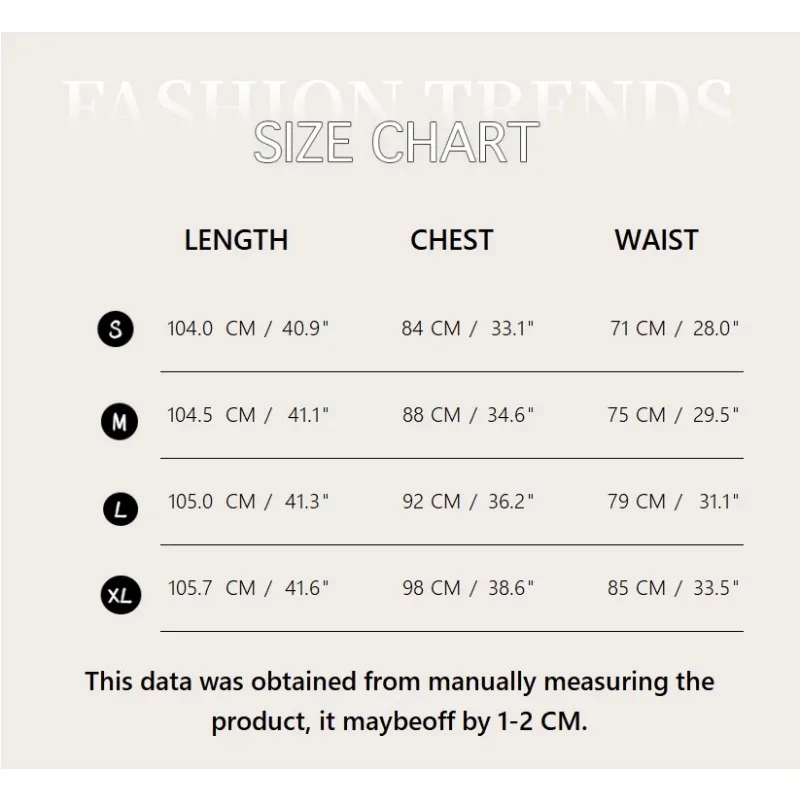Click the black M size badge
This screenshot has width=800, height=800.
click(119, 423)
